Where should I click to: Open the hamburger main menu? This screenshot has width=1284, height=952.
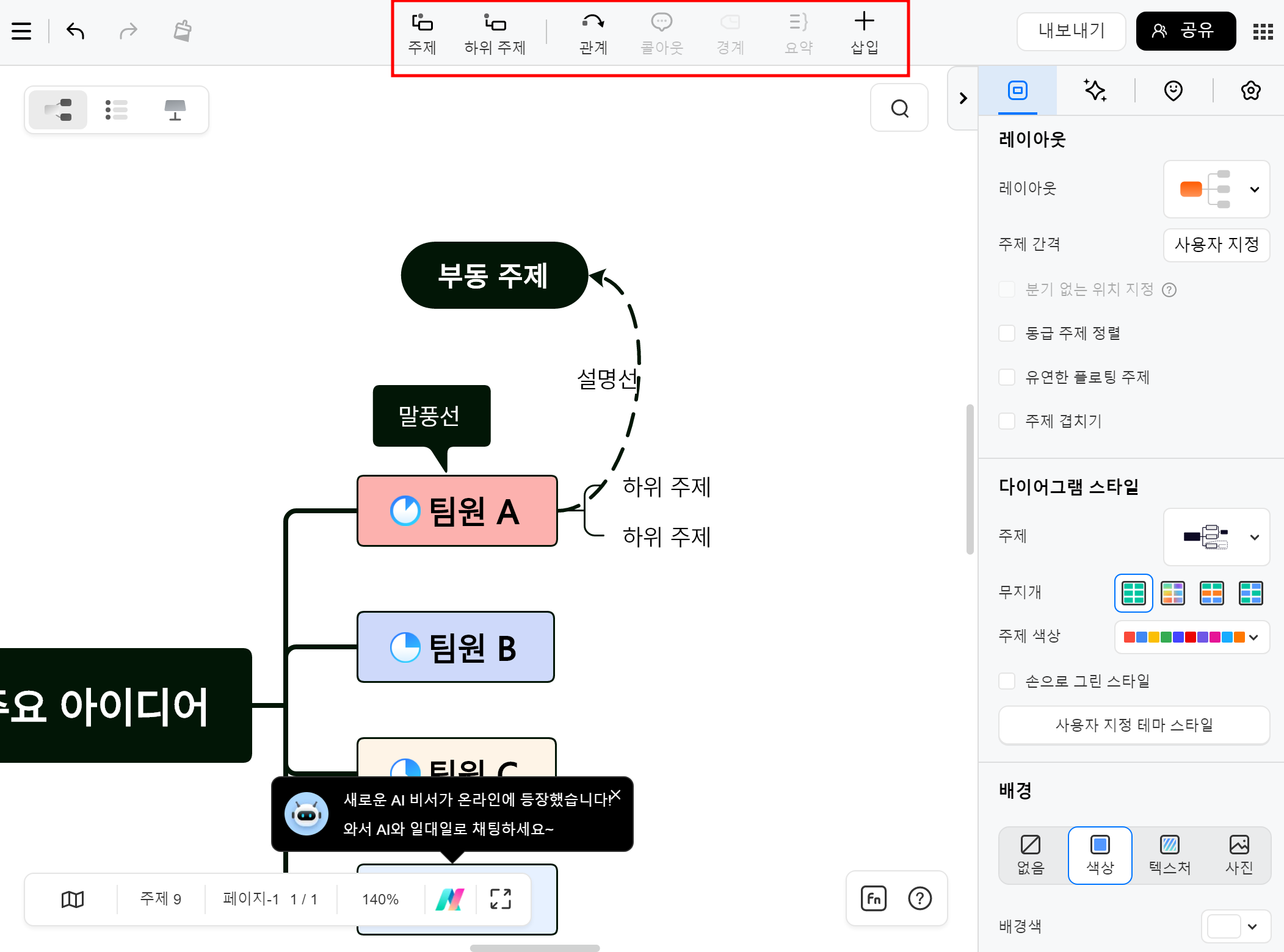(21, 31)
